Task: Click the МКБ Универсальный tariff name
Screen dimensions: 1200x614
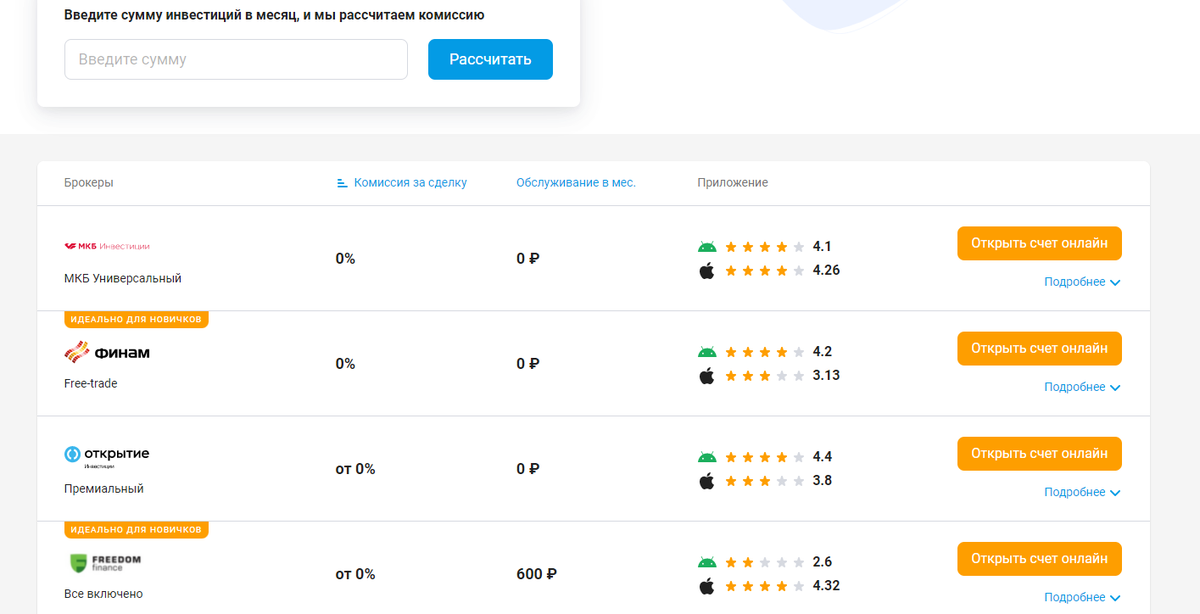Action: 123,279
